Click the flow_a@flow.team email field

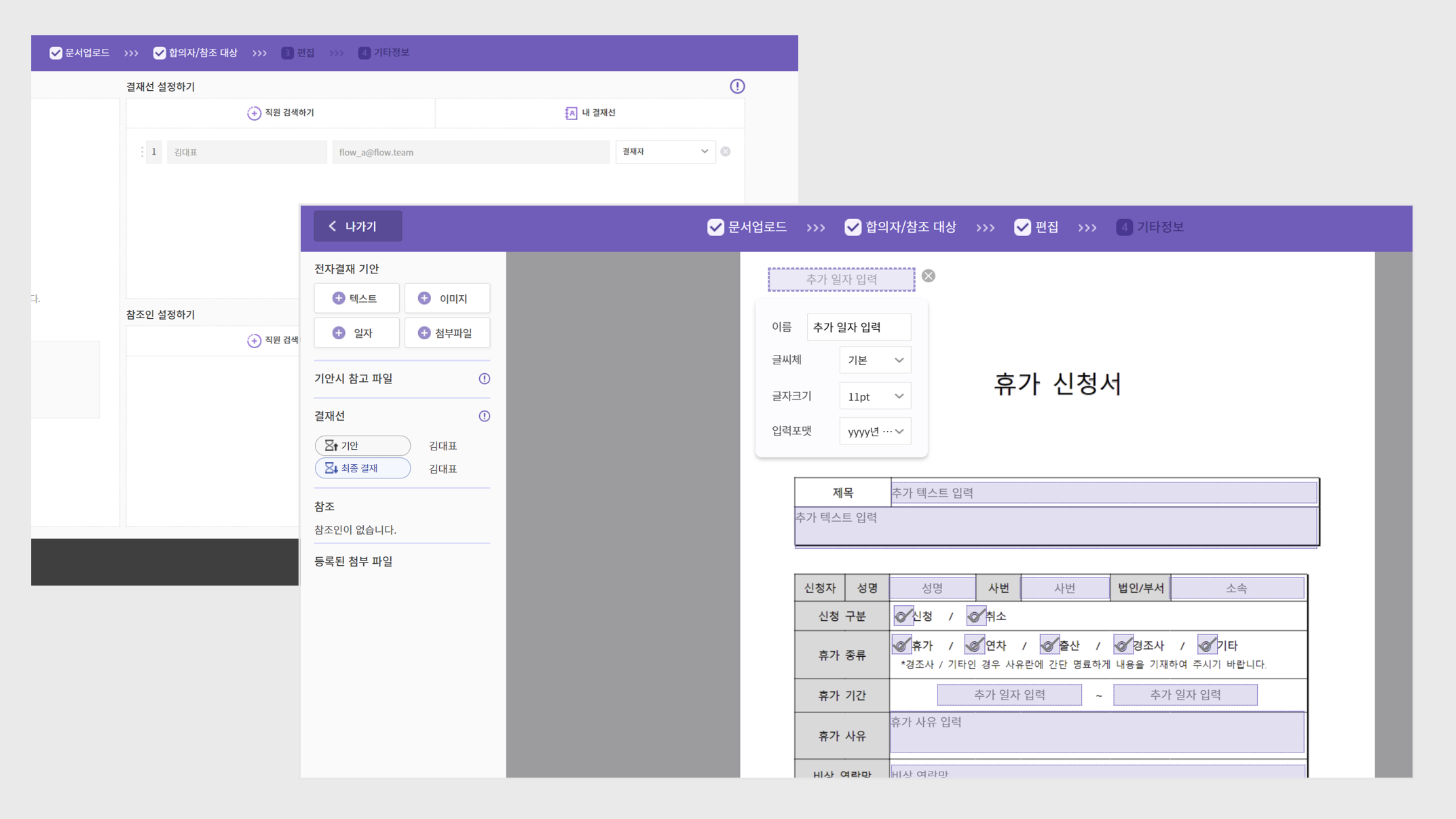click(470, 152)
